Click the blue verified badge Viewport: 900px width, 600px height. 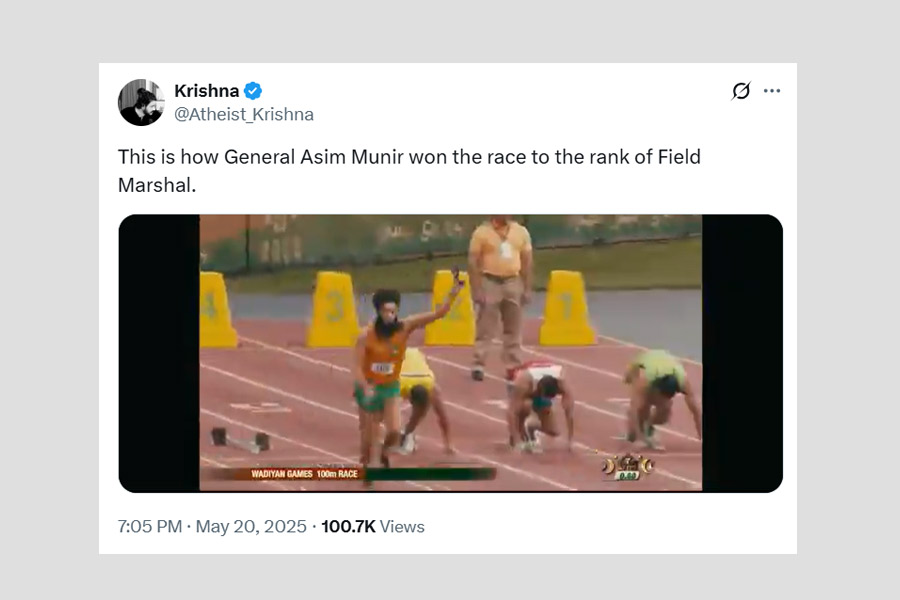click(253, 91)
